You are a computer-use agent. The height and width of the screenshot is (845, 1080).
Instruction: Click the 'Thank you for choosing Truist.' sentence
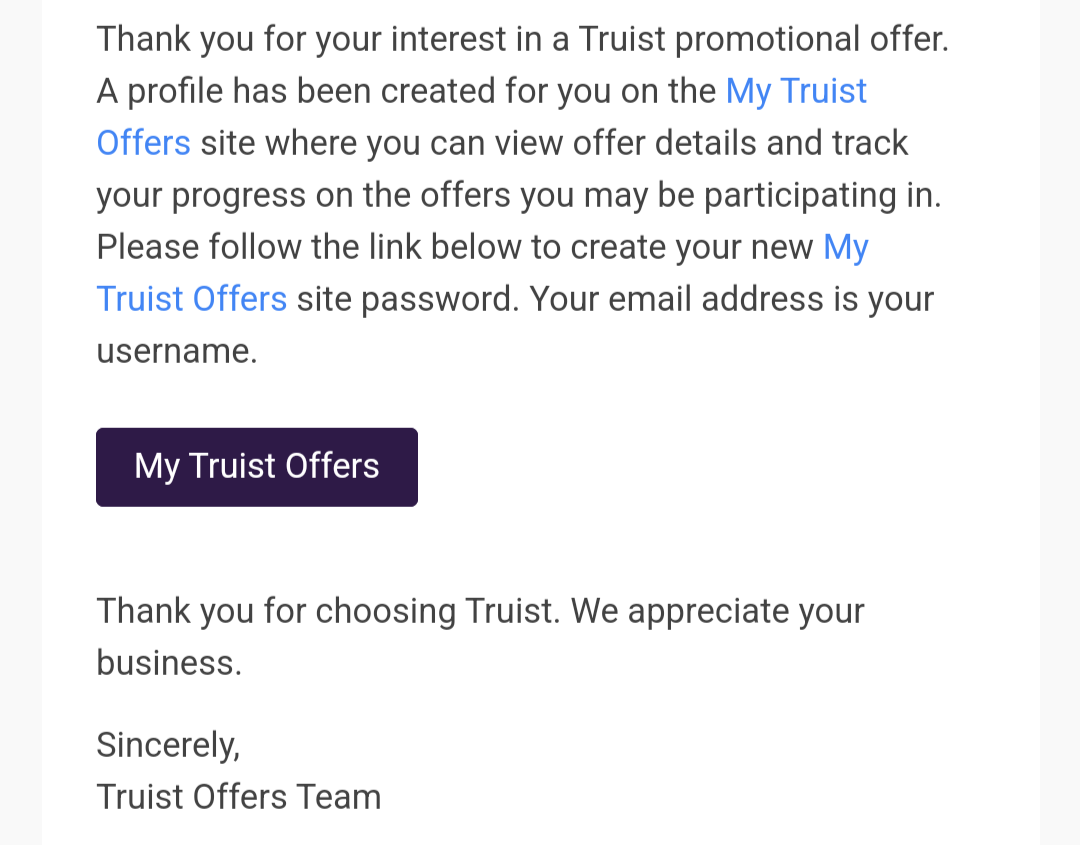click(x=329, y=612)
